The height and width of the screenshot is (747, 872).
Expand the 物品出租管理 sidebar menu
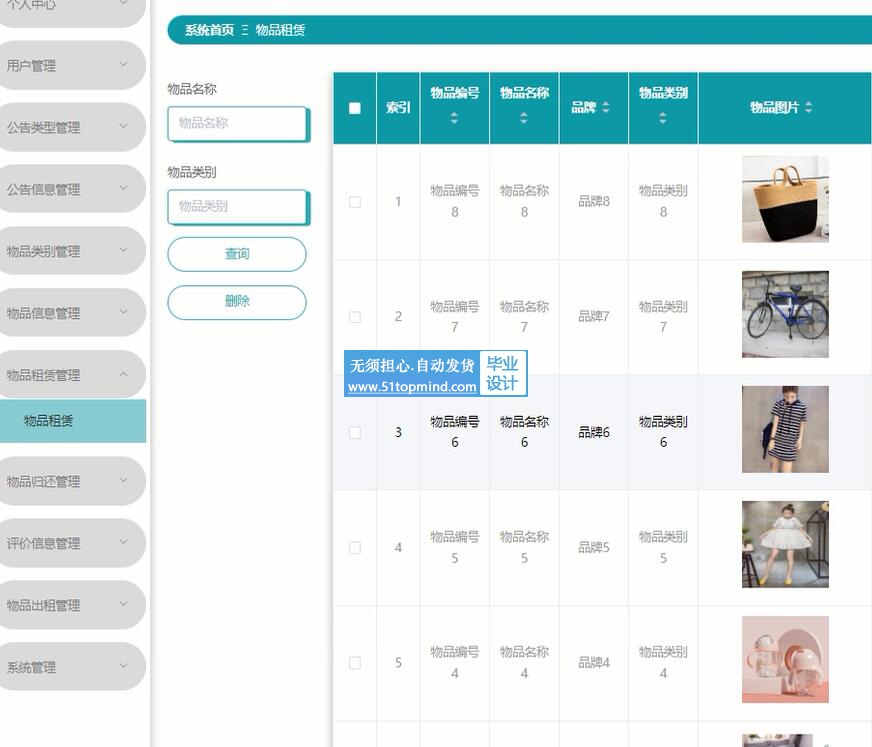pos(71,605)
